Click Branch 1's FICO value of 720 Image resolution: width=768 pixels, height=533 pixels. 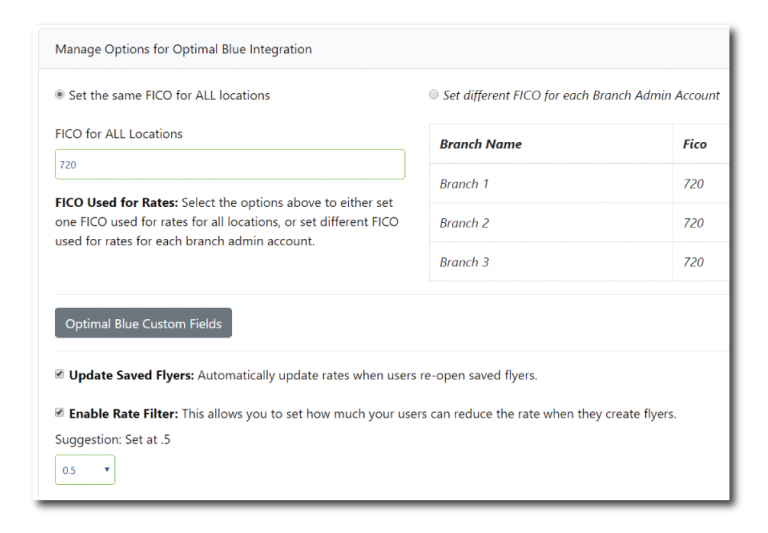[x=694, y=184]
